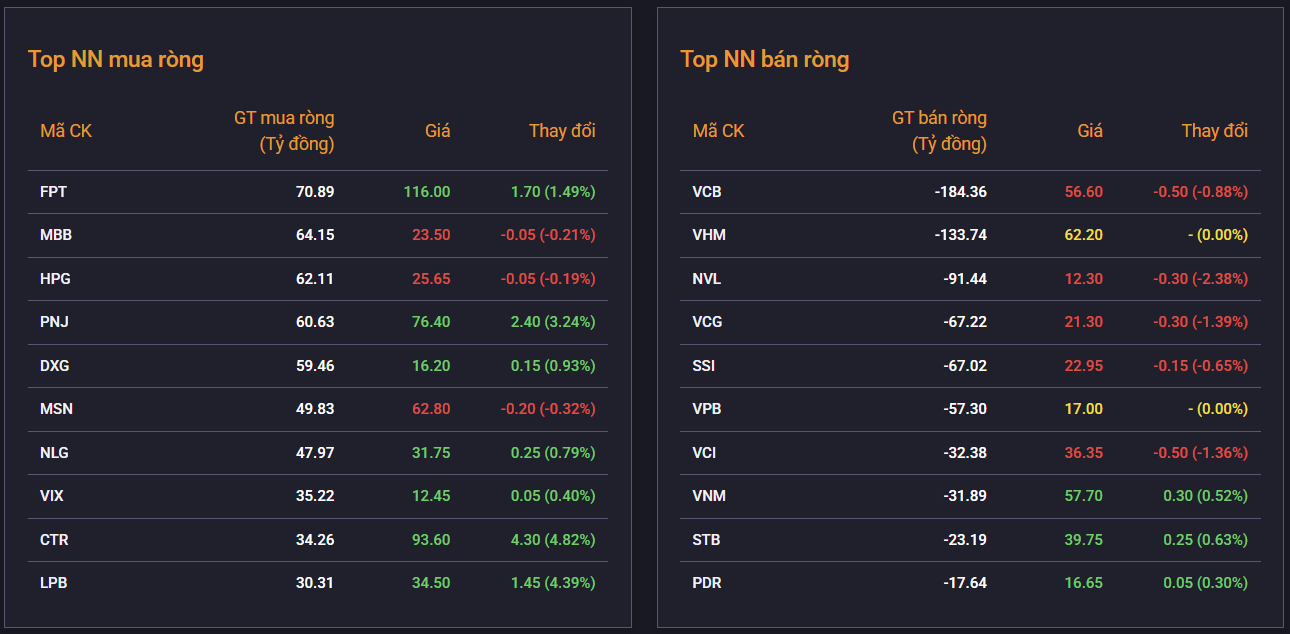Click the 'Top NN mua ròng' heading
Image resolution: width=1290 pixels, height=634 pixels.
tap(116, 60)
